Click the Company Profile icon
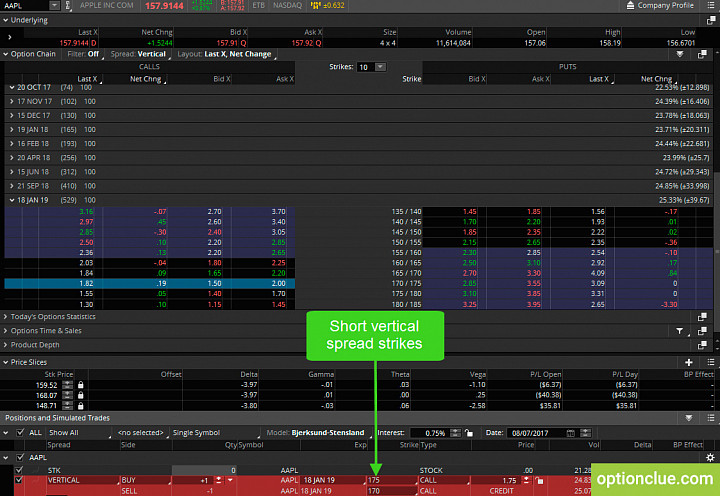720x496 pixels. [x=630, y=6]
